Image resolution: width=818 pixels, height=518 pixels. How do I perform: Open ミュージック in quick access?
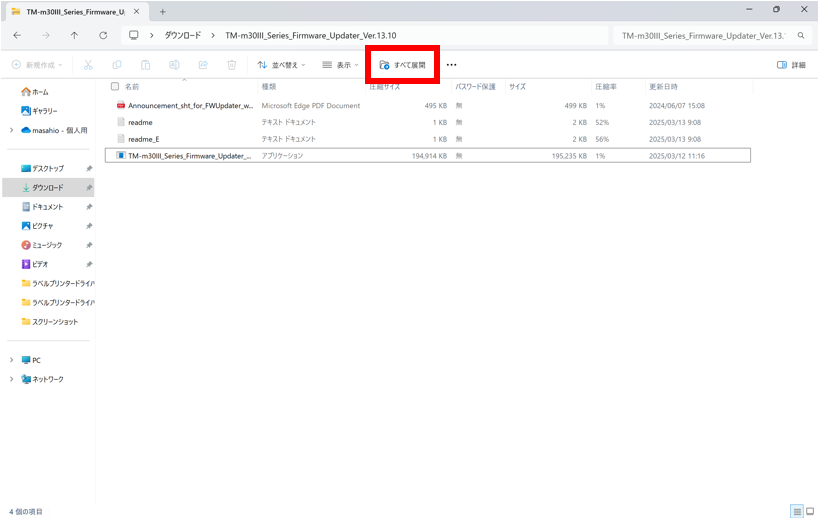42,245
